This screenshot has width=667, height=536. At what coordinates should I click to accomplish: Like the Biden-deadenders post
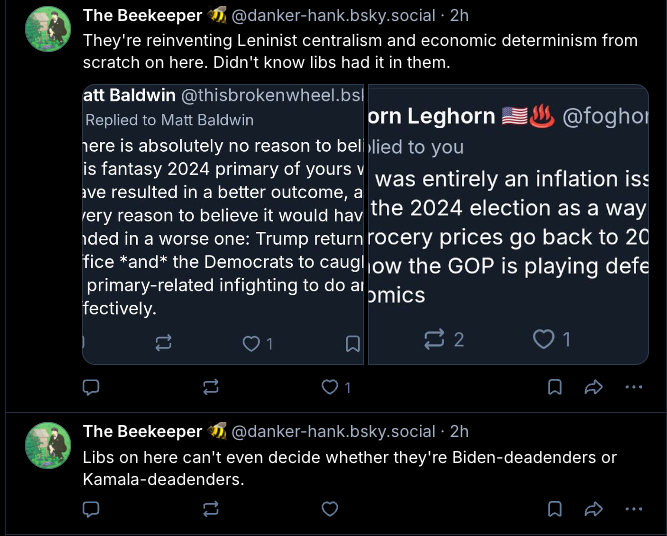[x=329, y=509]
